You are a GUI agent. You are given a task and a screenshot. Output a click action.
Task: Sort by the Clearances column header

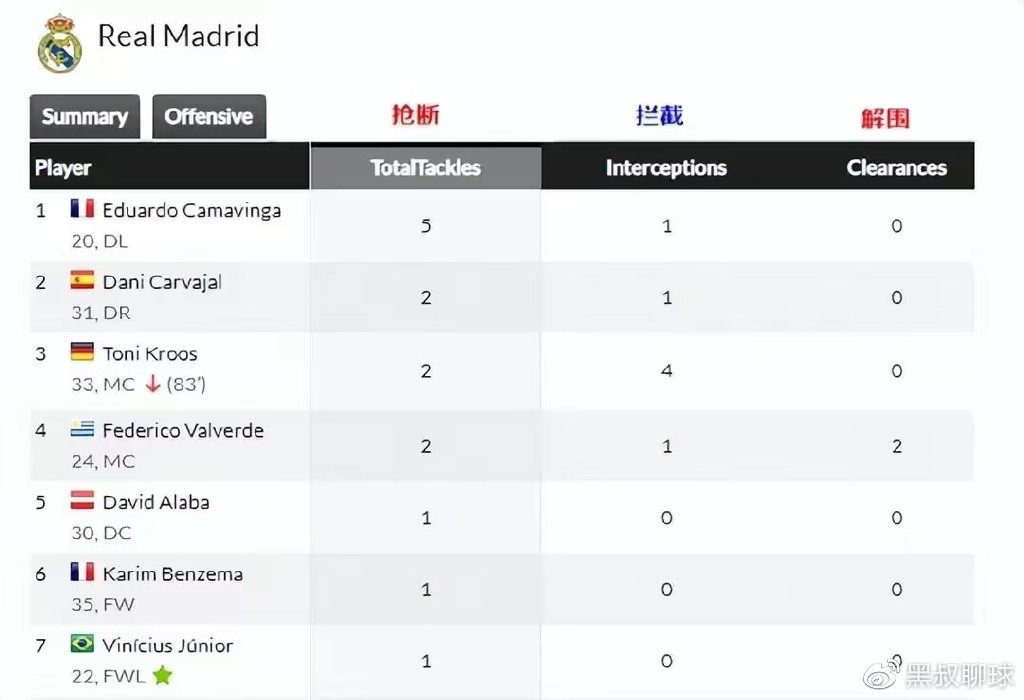coord(896,168)
